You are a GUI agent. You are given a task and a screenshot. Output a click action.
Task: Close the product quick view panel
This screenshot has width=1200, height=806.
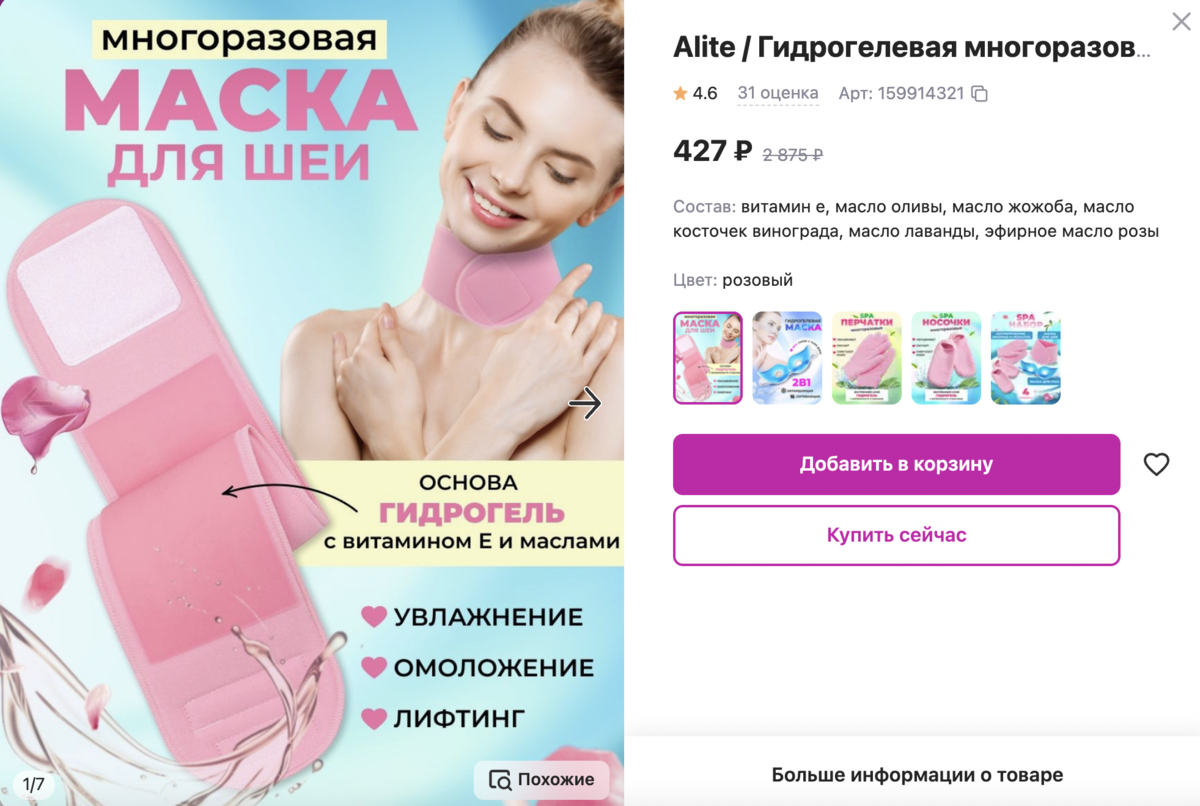coord(1181,21)
